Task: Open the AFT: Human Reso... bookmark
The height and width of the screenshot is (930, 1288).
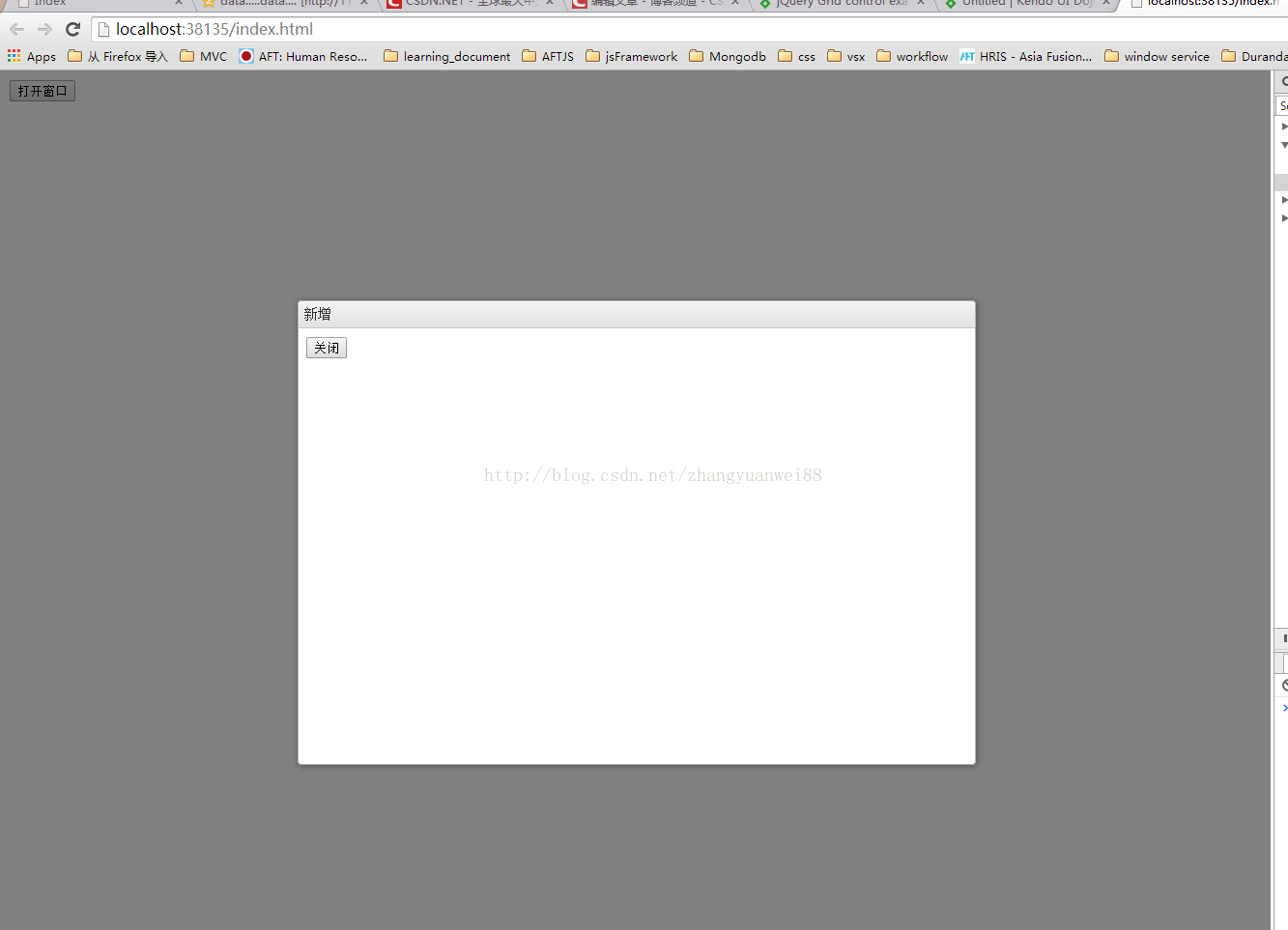Action: [x=303, y=56]
